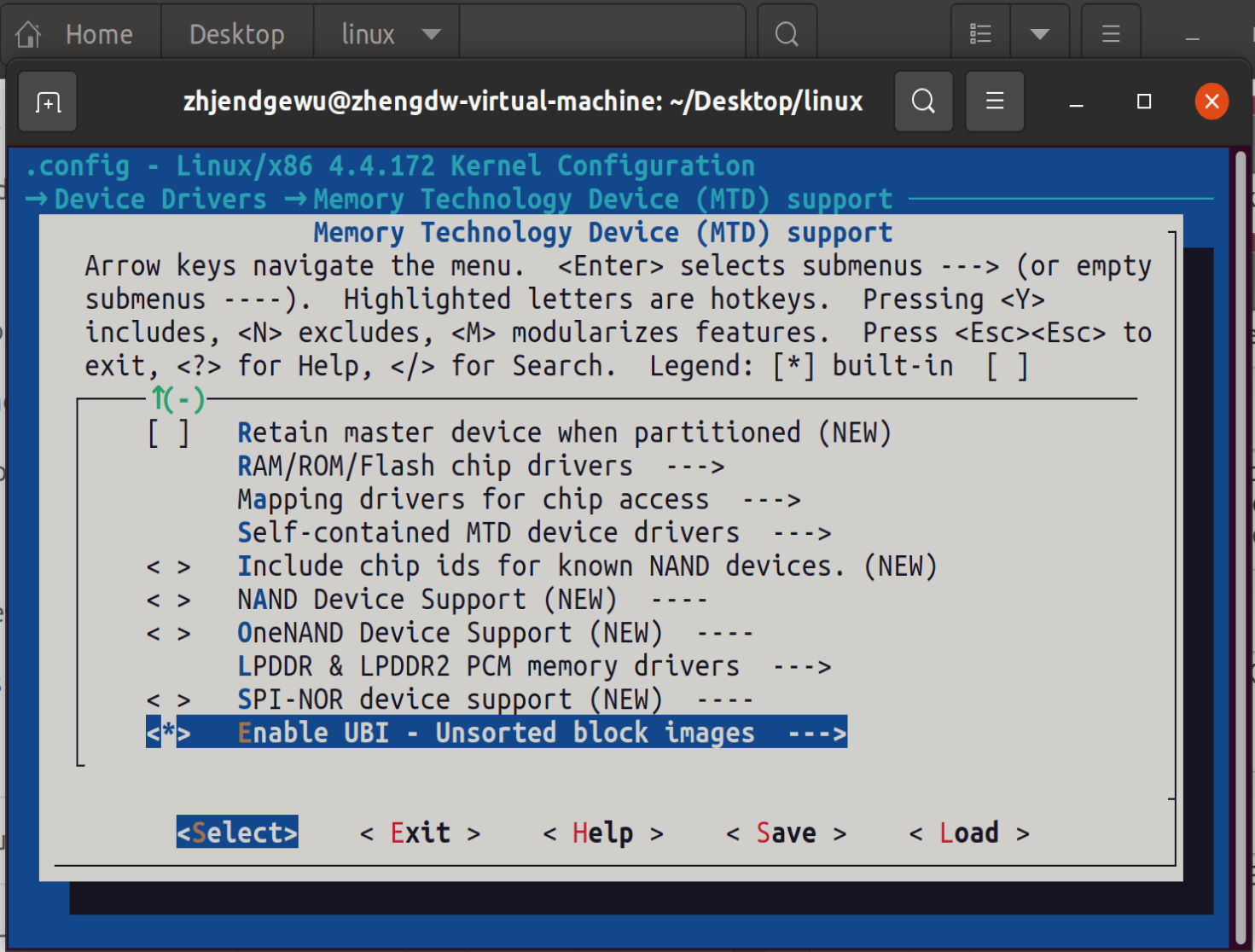Select the linux path segment
Screen dimensions: 1255x952
[x=369, y=34]
